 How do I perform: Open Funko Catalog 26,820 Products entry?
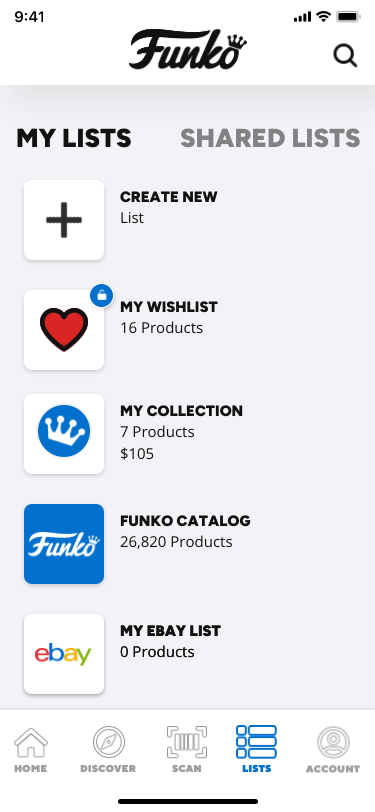coord(185,531)
